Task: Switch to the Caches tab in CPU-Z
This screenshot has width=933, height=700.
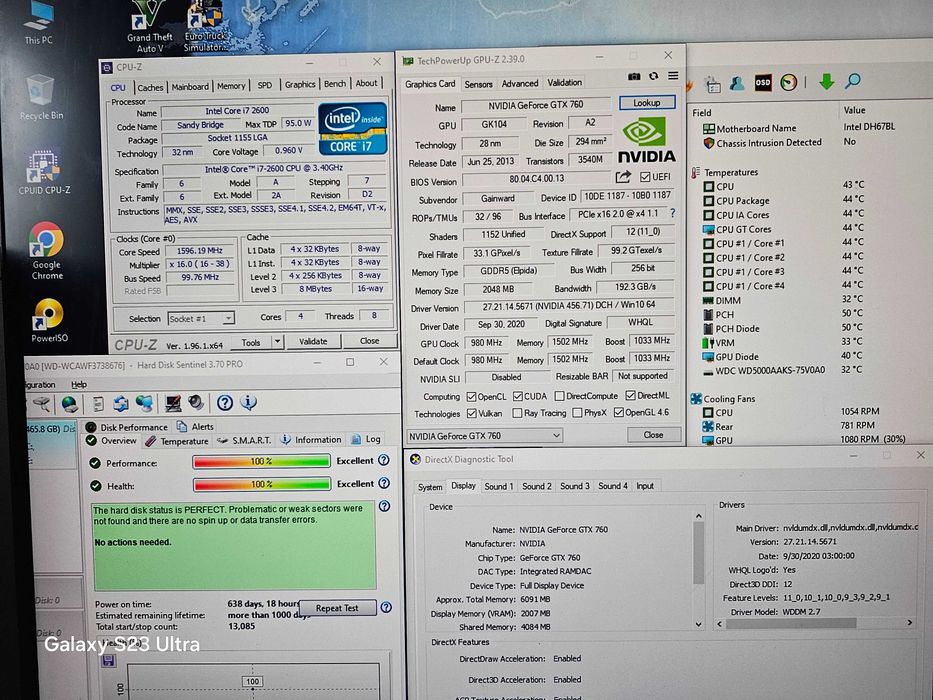Action: pyautogui.click(x=150, y=88)
